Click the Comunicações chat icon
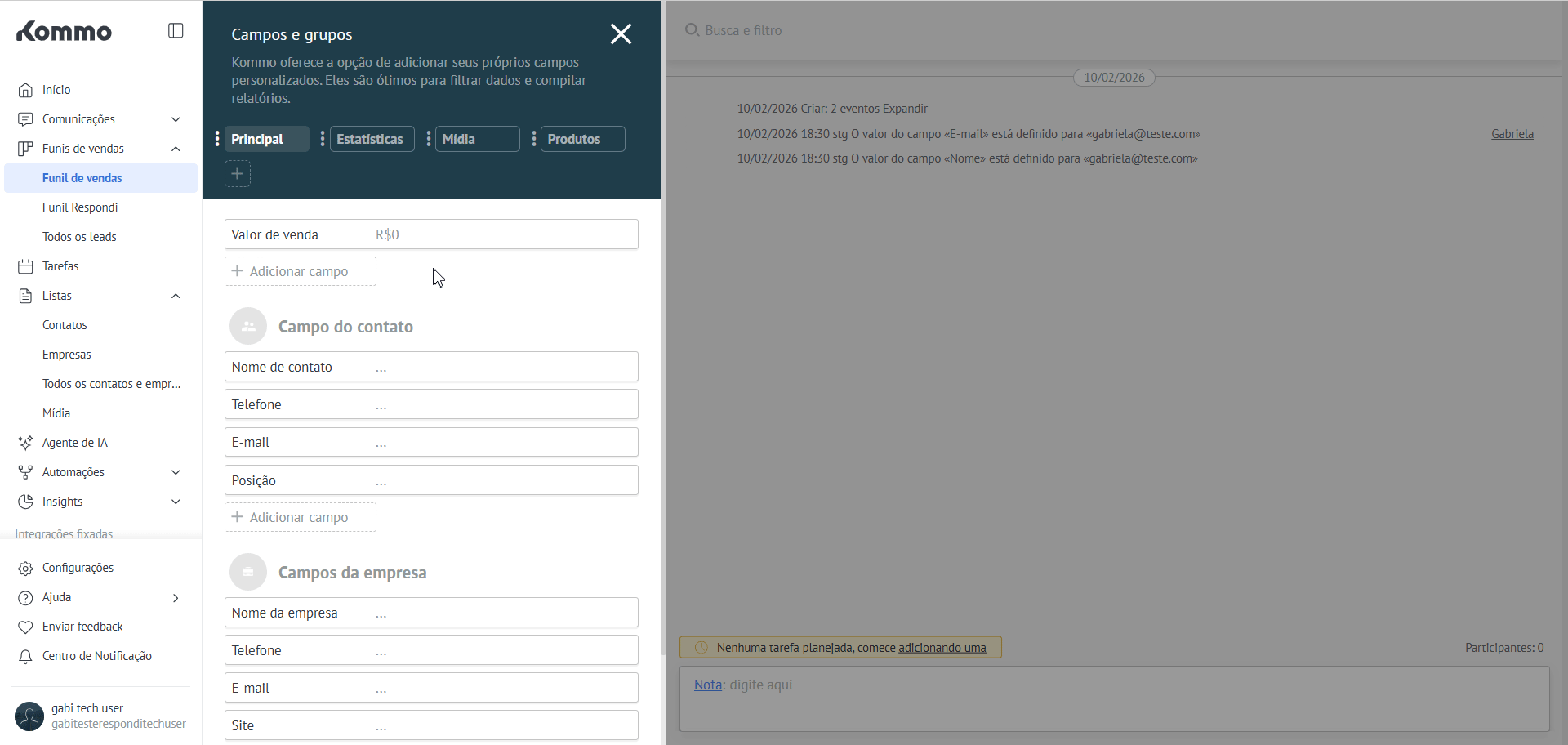Viewport: 1568px width, 745px height. (25, 119)
